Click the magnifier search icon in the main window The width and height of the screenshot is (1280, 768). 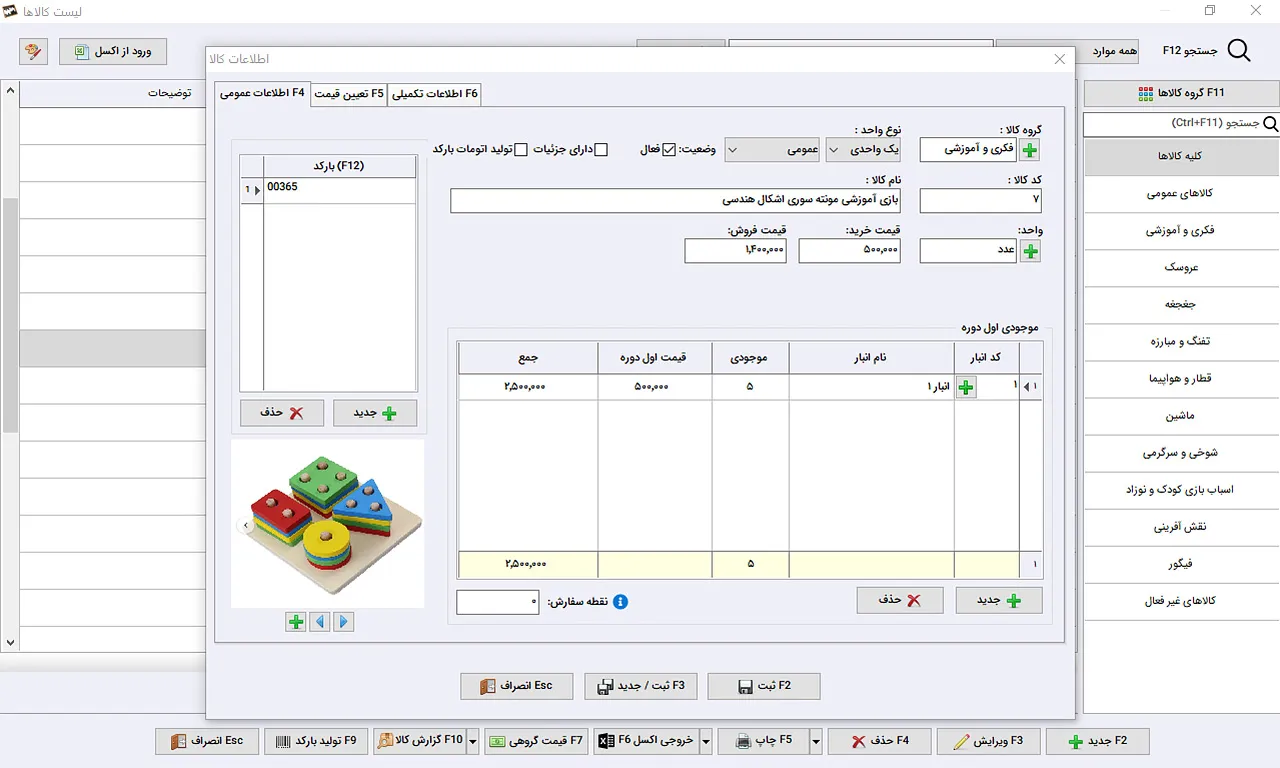pos(1238,51)
